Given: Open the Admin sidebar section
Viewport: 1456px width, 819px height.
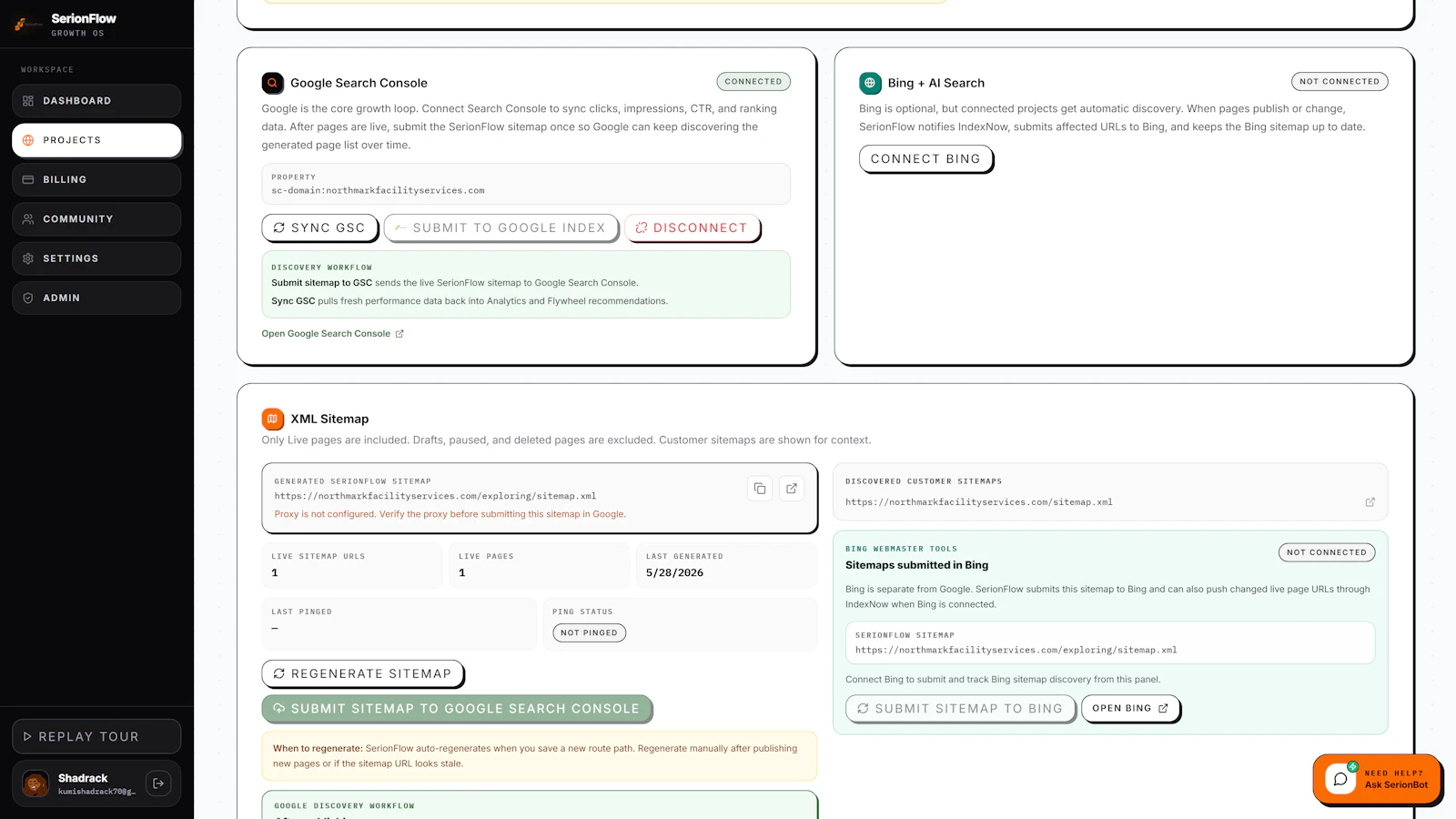Looking at the screenshot, I should [96, 298].
